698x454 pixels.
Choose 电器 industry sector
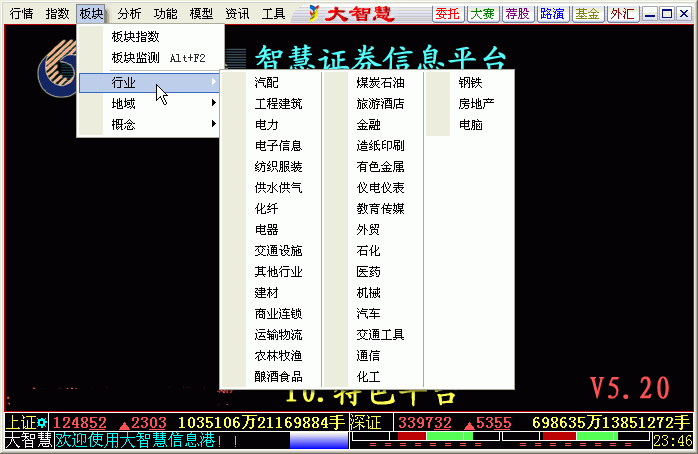(x=271, y=230)
